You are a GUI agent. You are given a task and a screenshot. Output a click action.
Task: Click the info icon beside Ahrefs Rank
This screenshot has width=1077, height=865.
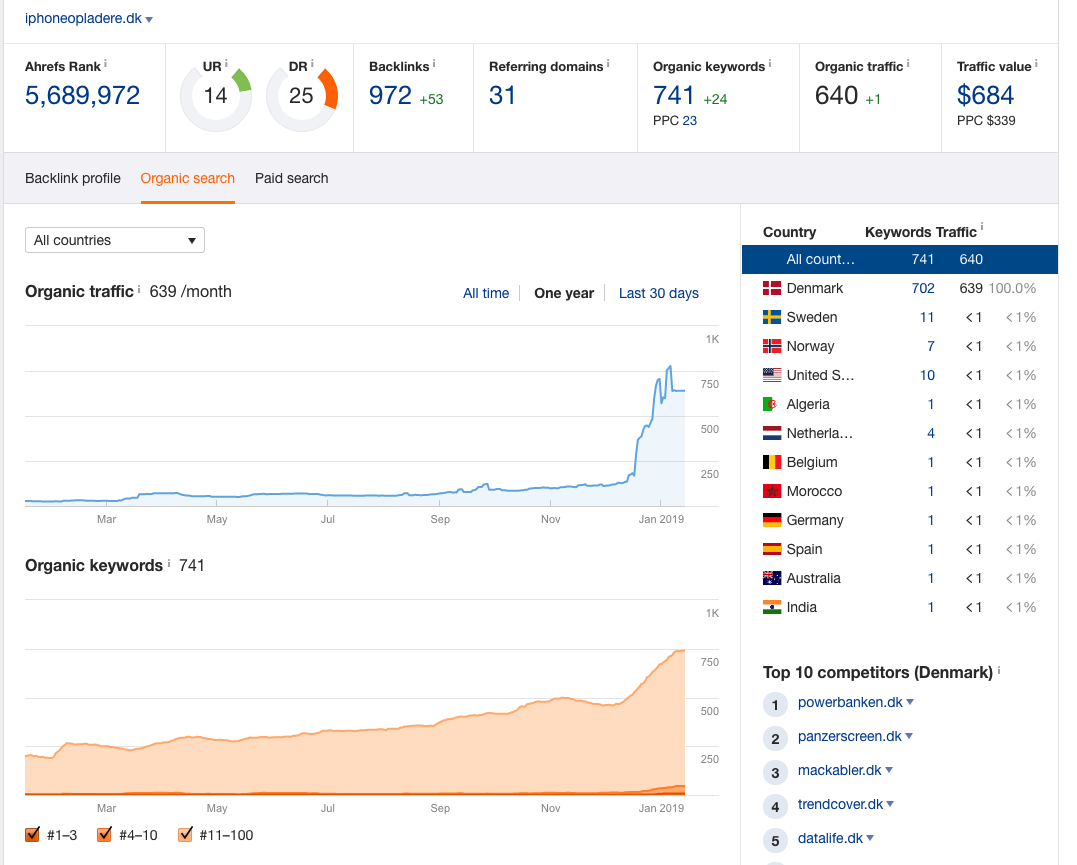coord(106,64)
